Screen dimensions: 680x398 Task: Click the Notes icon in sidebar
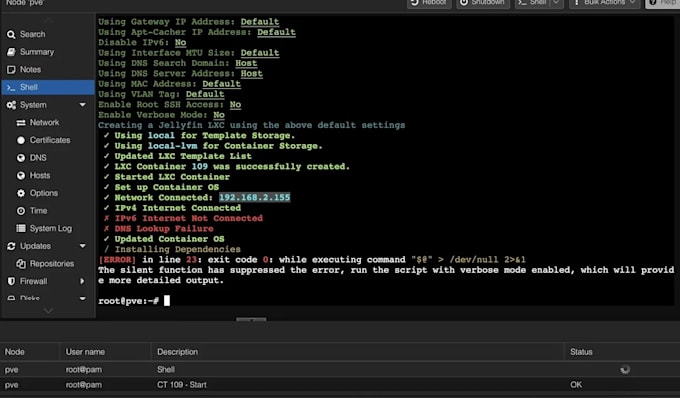[11, 69]
